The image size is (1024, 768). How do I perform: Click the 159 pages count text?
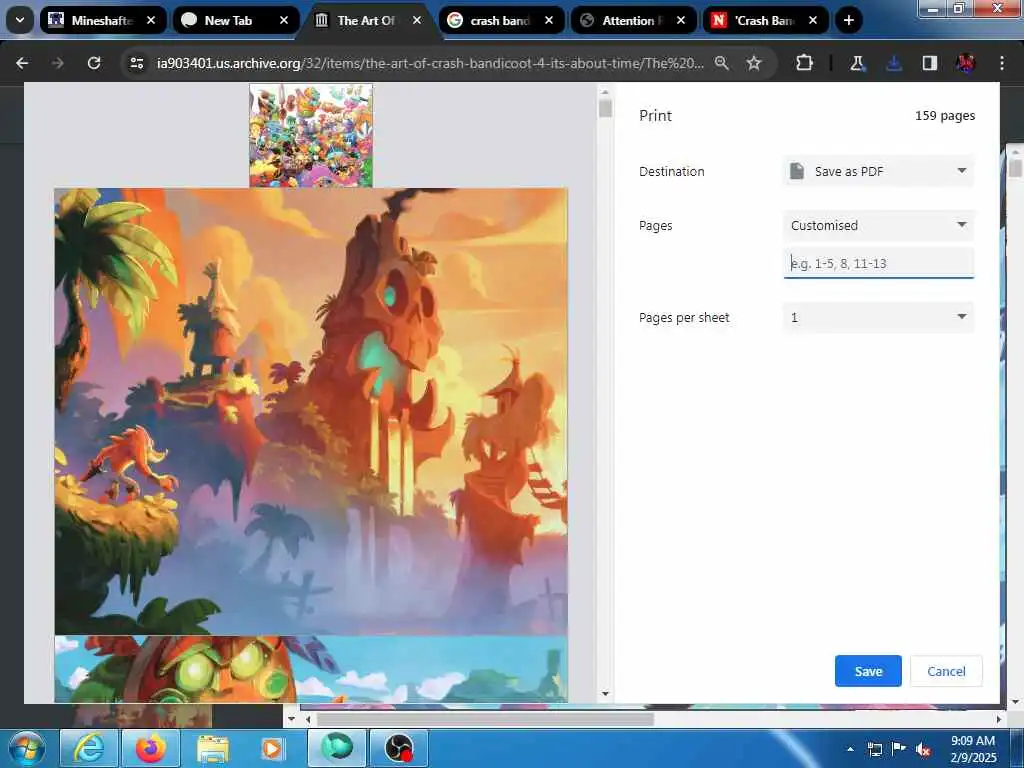coord(945,116)
